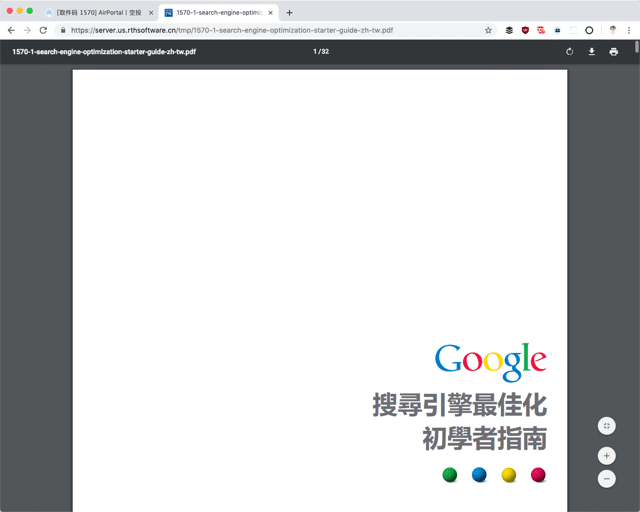Open the red translate extension icon
The image size is (640, 512).
point(541,30)
